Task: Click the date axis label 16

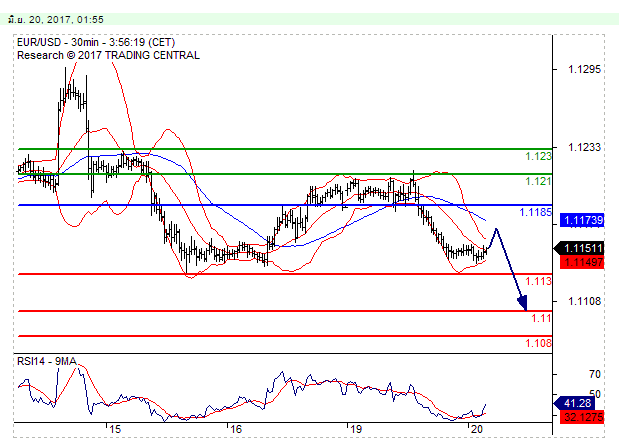Action: [236, 429]
